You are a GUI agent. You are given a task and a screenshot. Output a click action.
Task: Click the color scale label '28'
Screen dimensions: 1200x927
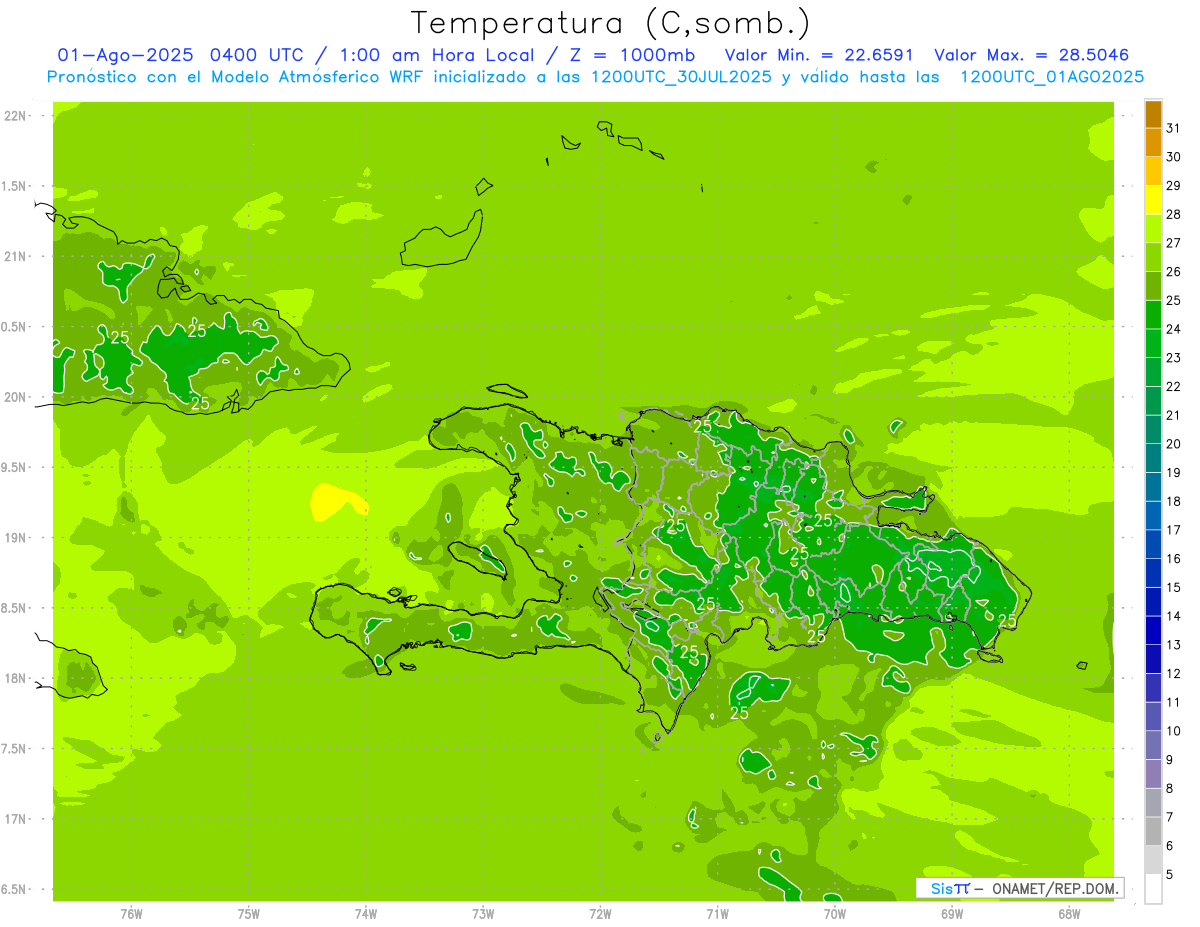(x=1174, y=214)
